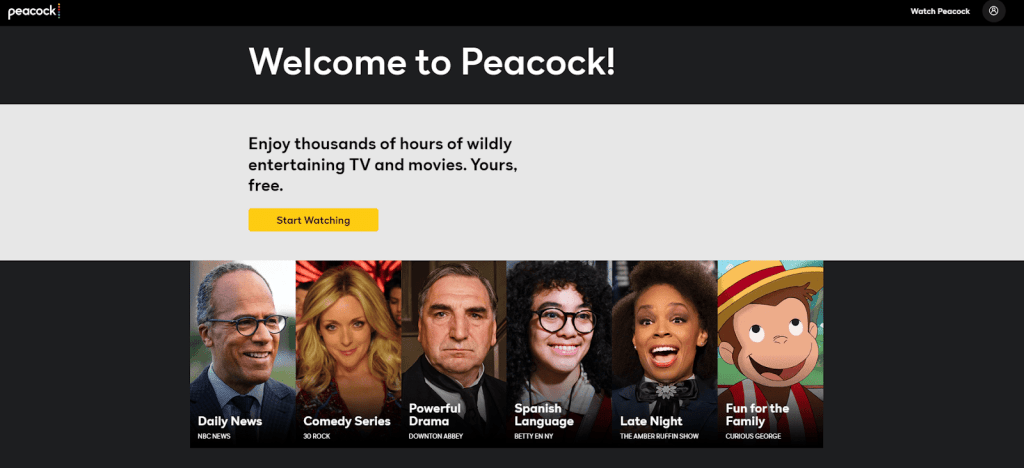Click the yellow Start Watching button
The height and width of the screenshot is (468, 1024).
tap(313, 220)
